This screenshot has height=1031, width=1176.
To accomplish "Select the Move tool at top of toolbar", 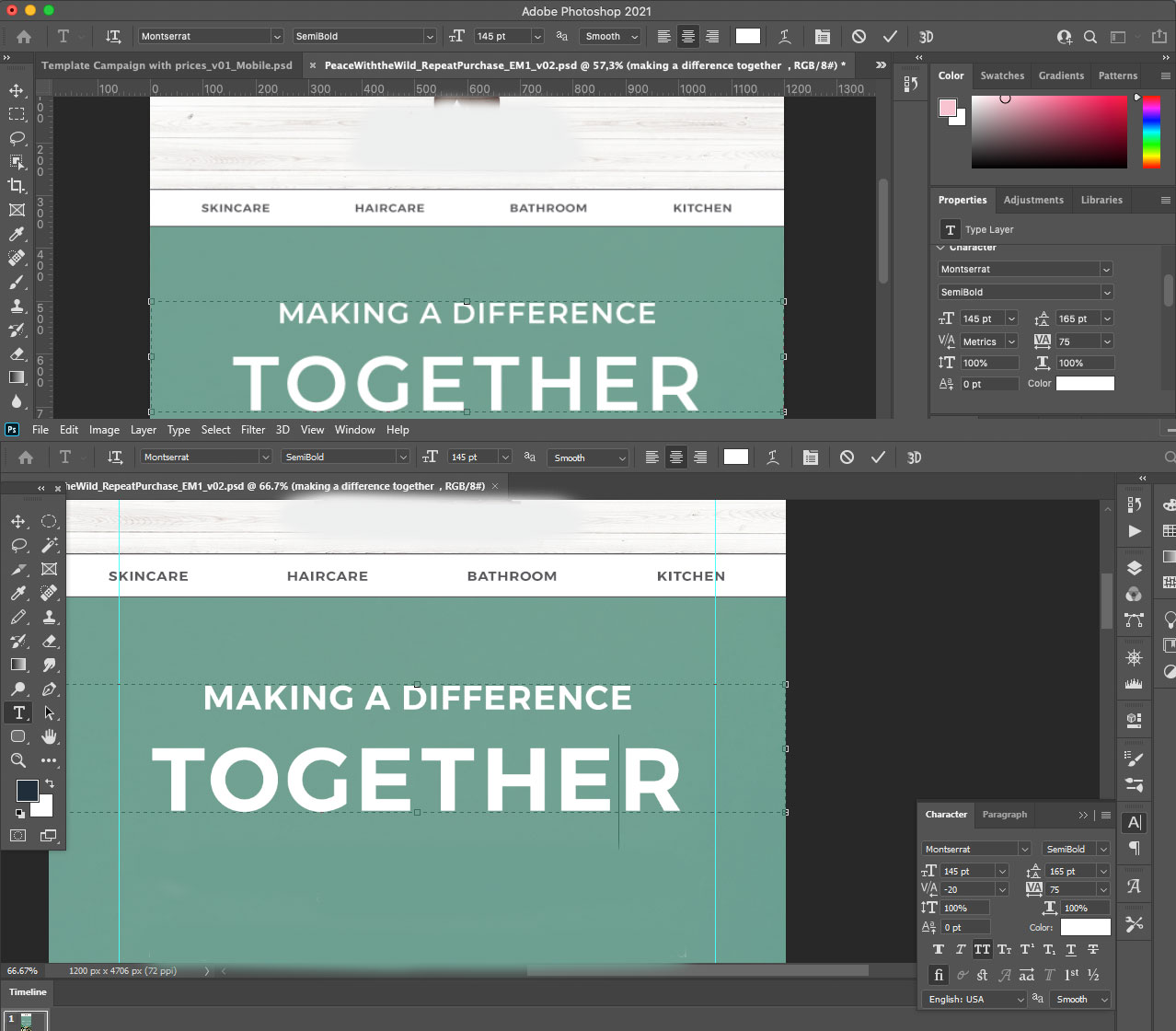I will coord(18,520).
